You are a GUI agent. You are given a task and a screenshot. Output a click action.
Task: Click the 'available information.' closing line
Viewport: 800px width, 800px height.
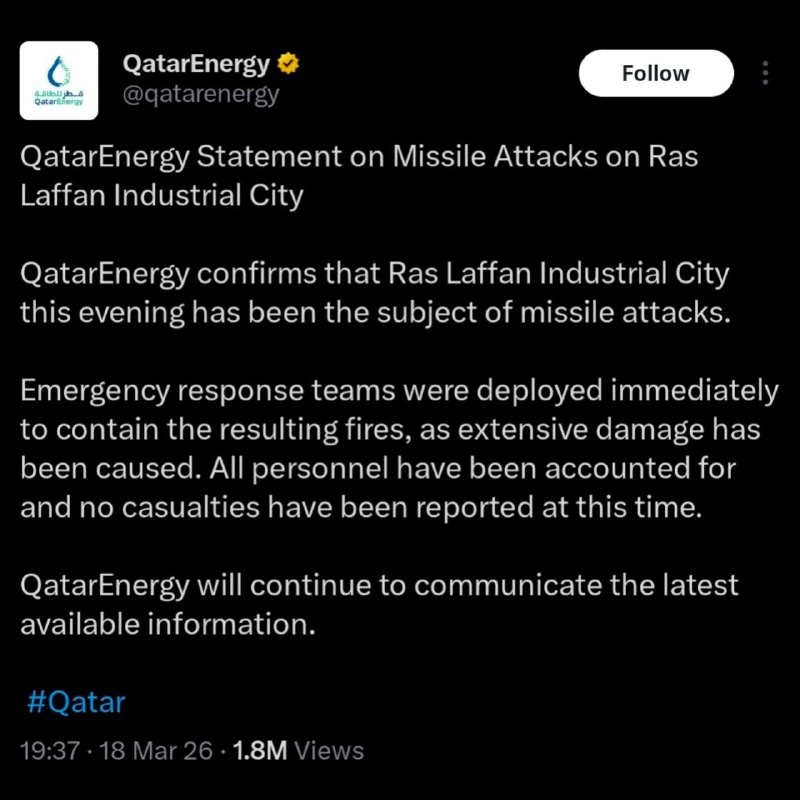pos(167,623)
